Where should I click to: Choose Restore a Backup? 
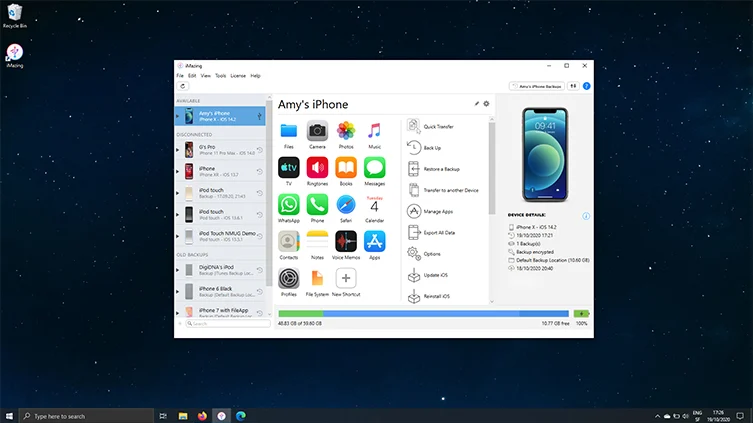click(x=433, y=169)
